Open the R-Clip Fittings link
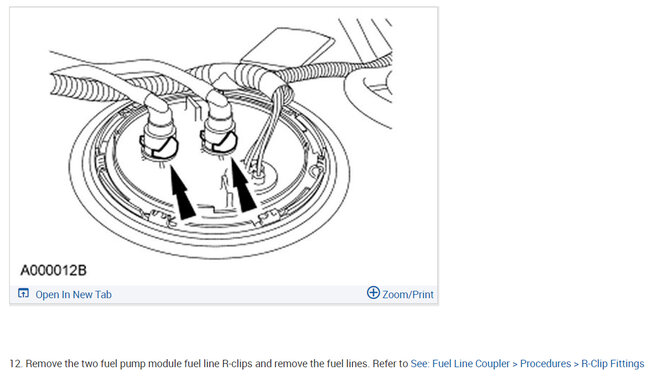 (613, 364)
